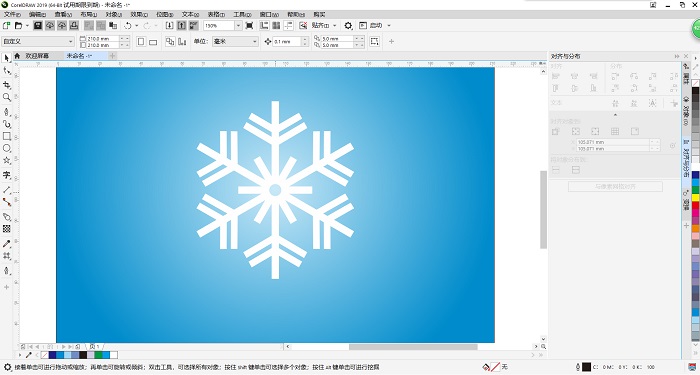
Task: Open the Options gear in toolbar
Action: (x=348, y=25)
